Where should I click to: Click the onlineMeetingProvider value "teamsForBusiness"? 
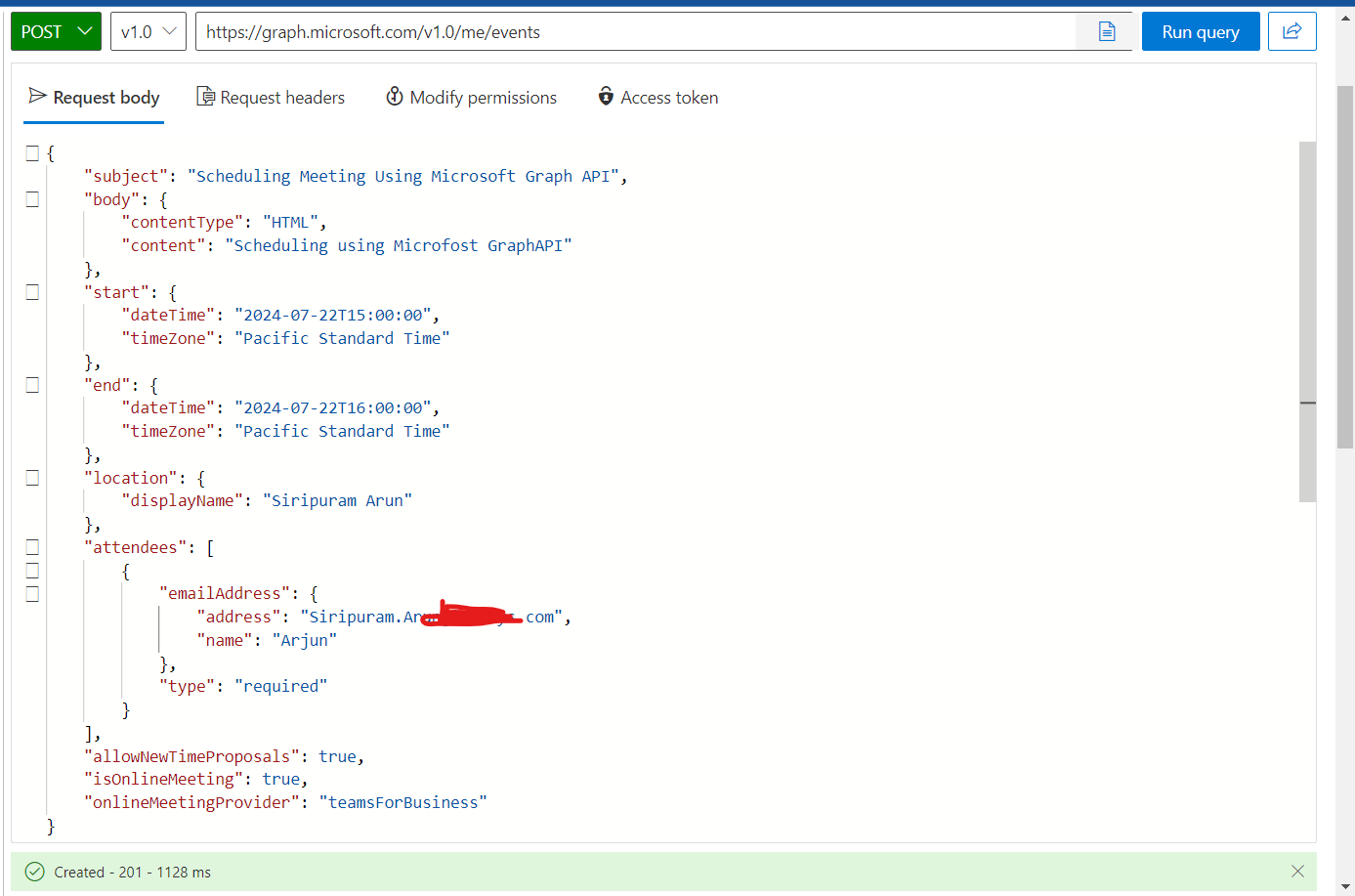403,803
